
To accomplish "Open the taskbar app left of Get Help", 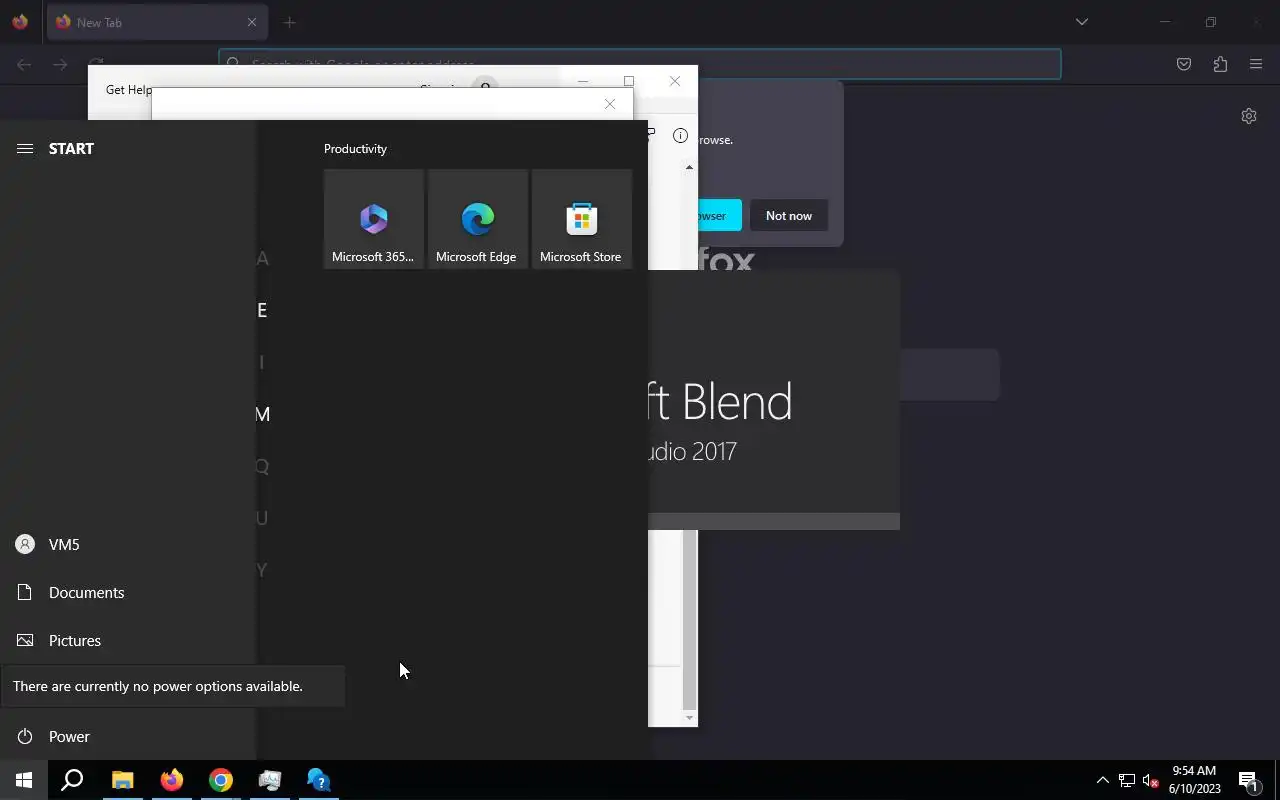I will 270,780.
